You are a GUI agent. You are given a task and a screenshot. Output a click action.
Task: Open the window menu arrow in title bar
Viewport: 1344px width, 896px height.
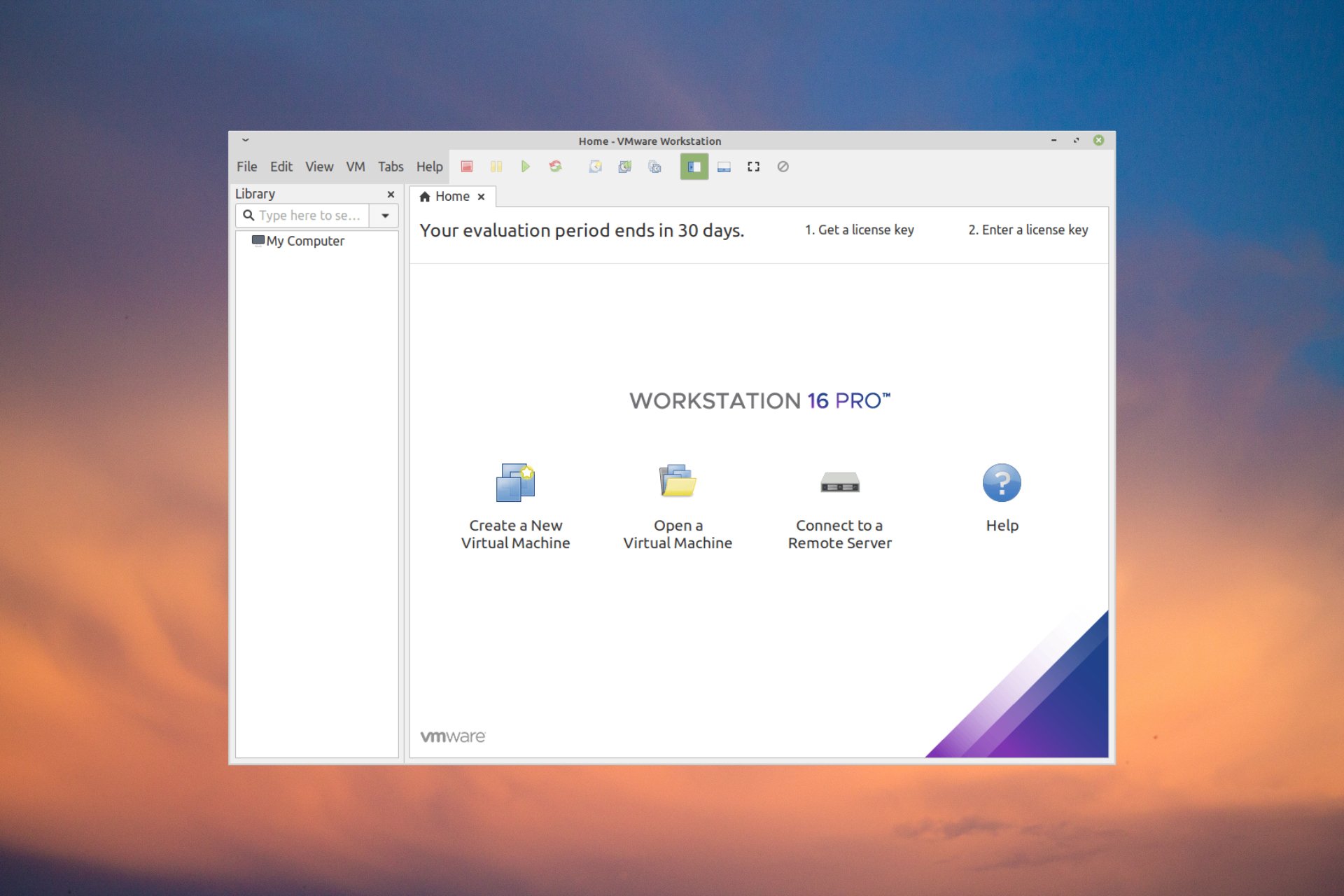[x=246, y=140]
